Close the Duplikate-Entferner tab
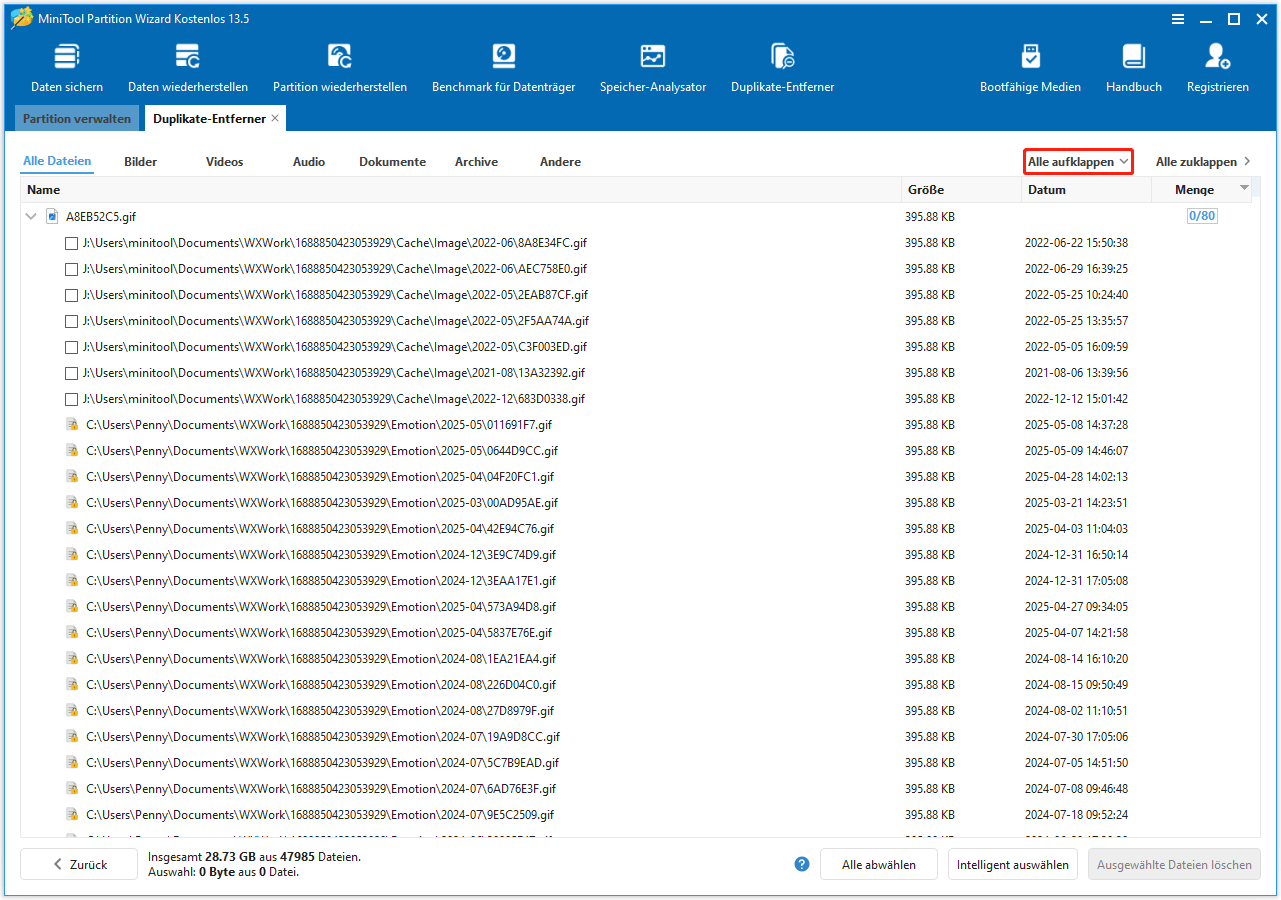The width and height of the screenshot is (1281, 900). pos(275,118)
